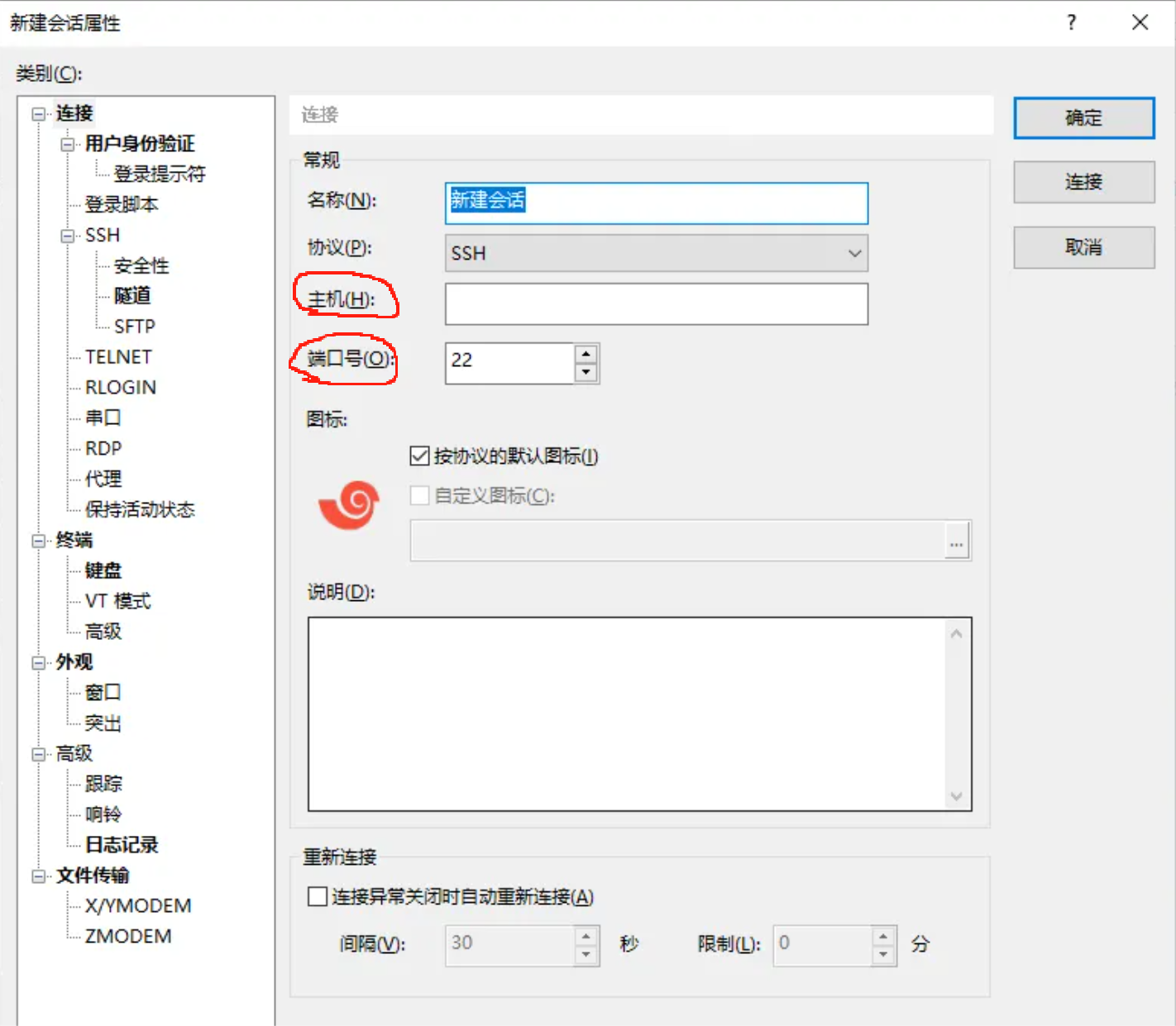Open 日志记录 settings in tree
The height and width of the screenshot is (1026, 1176).
tap(122, 845)
